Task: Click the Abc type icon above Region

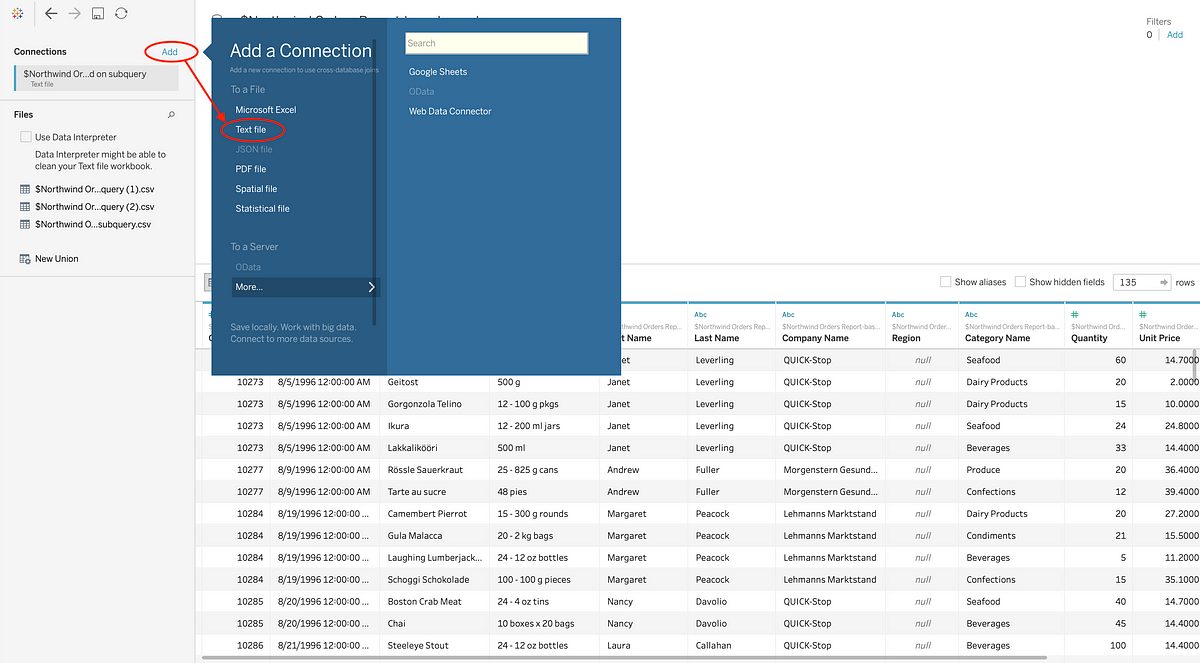Action: click(897, 314)
